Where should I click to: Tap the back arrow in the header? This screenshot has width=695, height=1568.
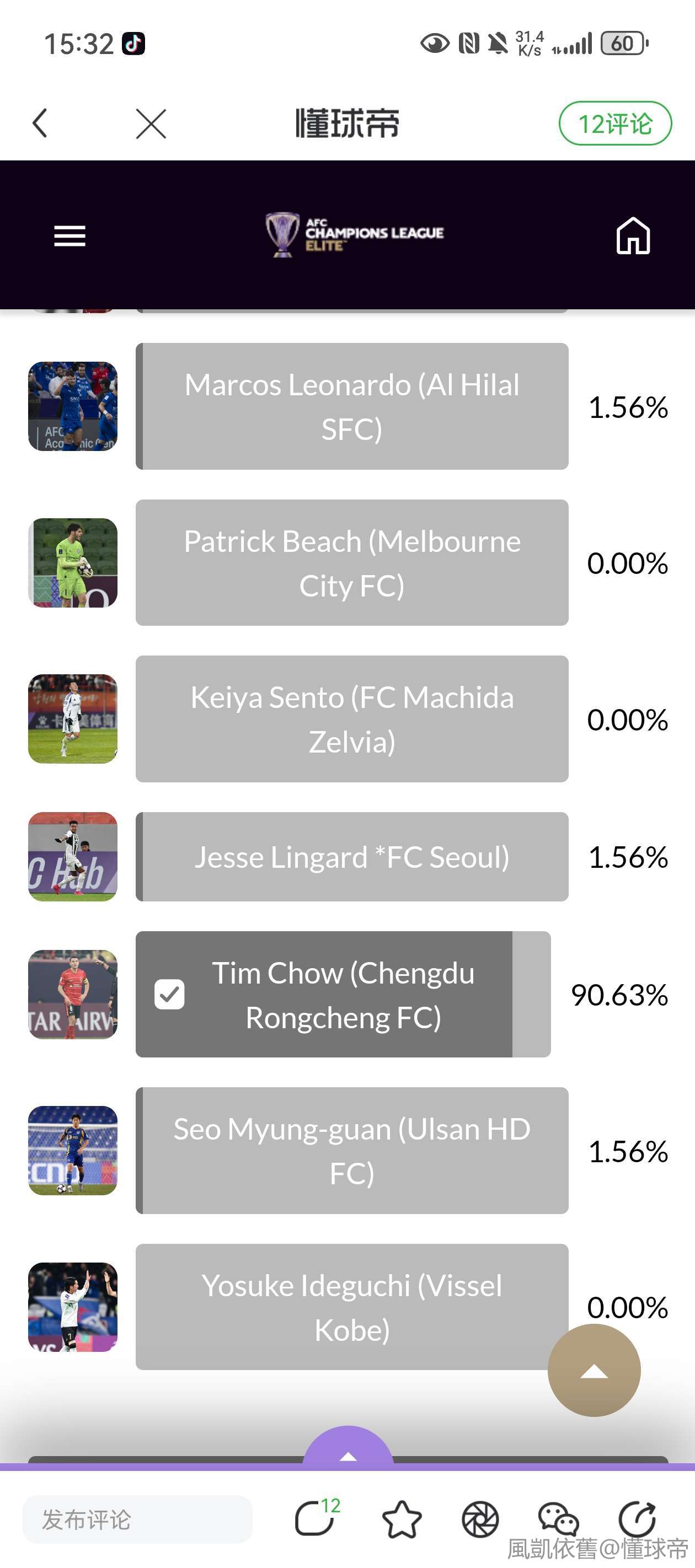tap(40, 123)
